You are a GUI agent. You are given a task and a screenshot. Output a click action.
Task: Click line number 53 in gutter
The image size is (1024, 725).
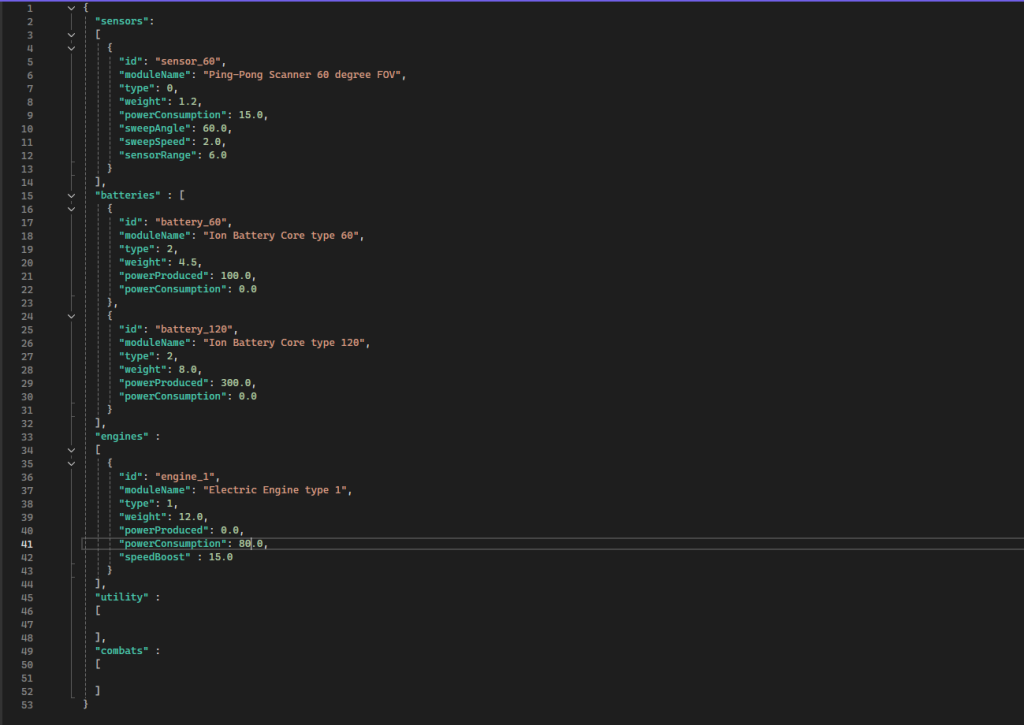[28, 704]
